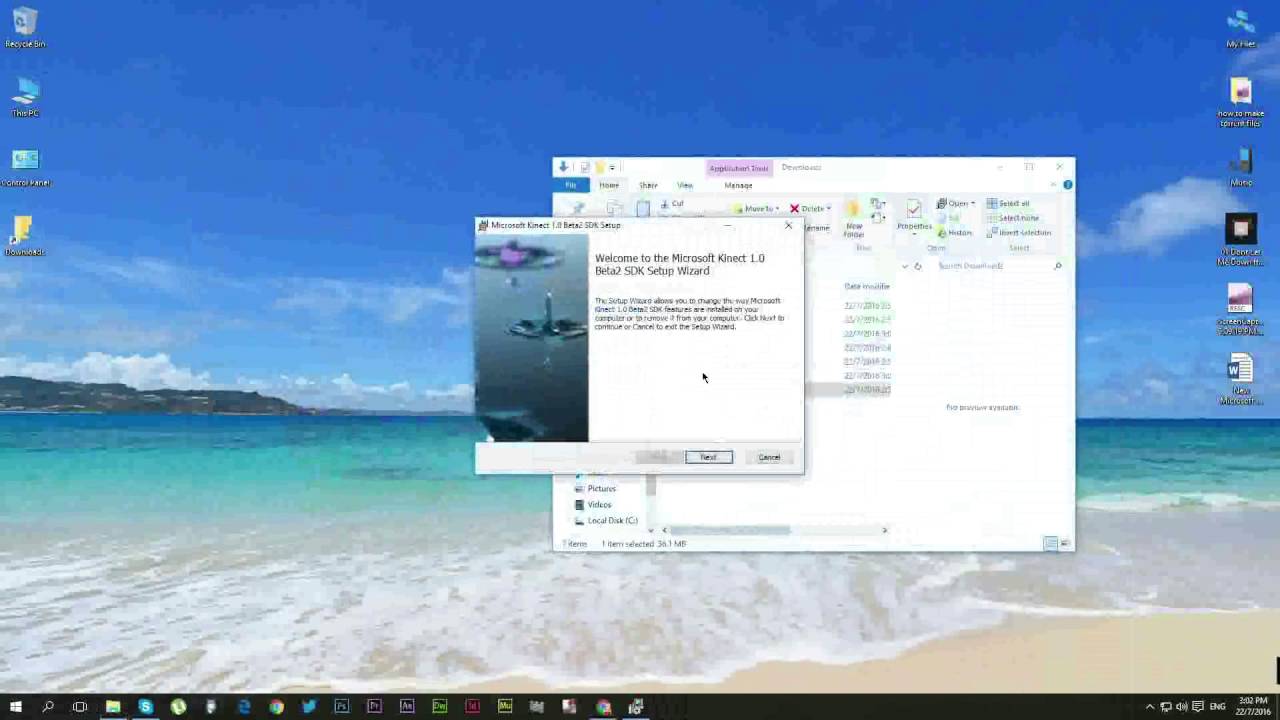1280x720 pixels.
Task: Click Select none in Explorer ribbon
Action: click(1013, 217)
